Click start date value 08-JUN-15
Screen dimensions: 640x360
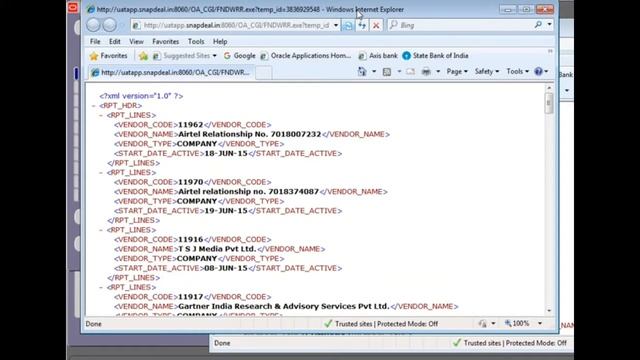click(x=226, y=268)
